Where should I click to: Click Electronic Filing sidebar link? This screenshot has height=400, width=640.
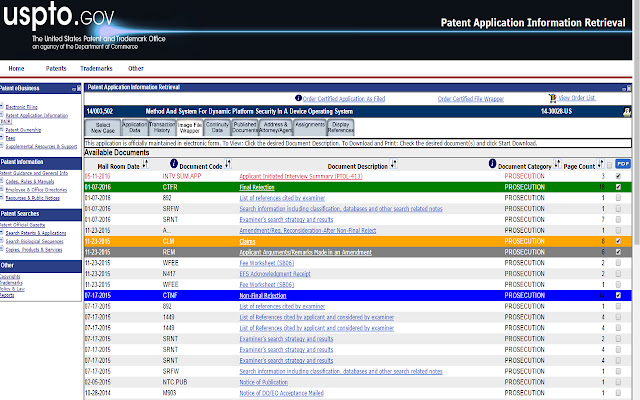(x=21, y=107)
